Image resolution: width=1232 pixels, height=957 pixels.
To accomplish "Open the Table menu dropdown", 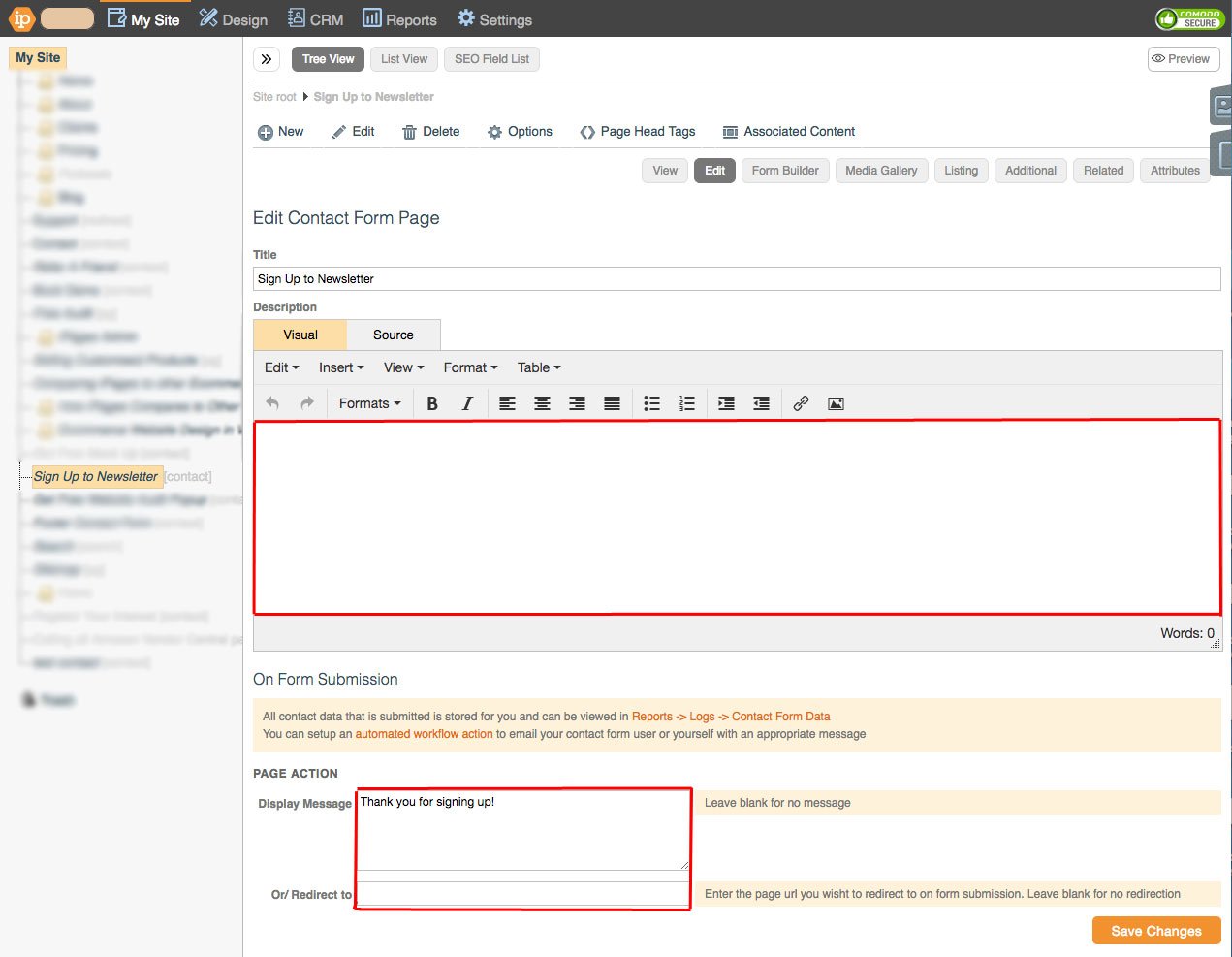I will point(539,367).
